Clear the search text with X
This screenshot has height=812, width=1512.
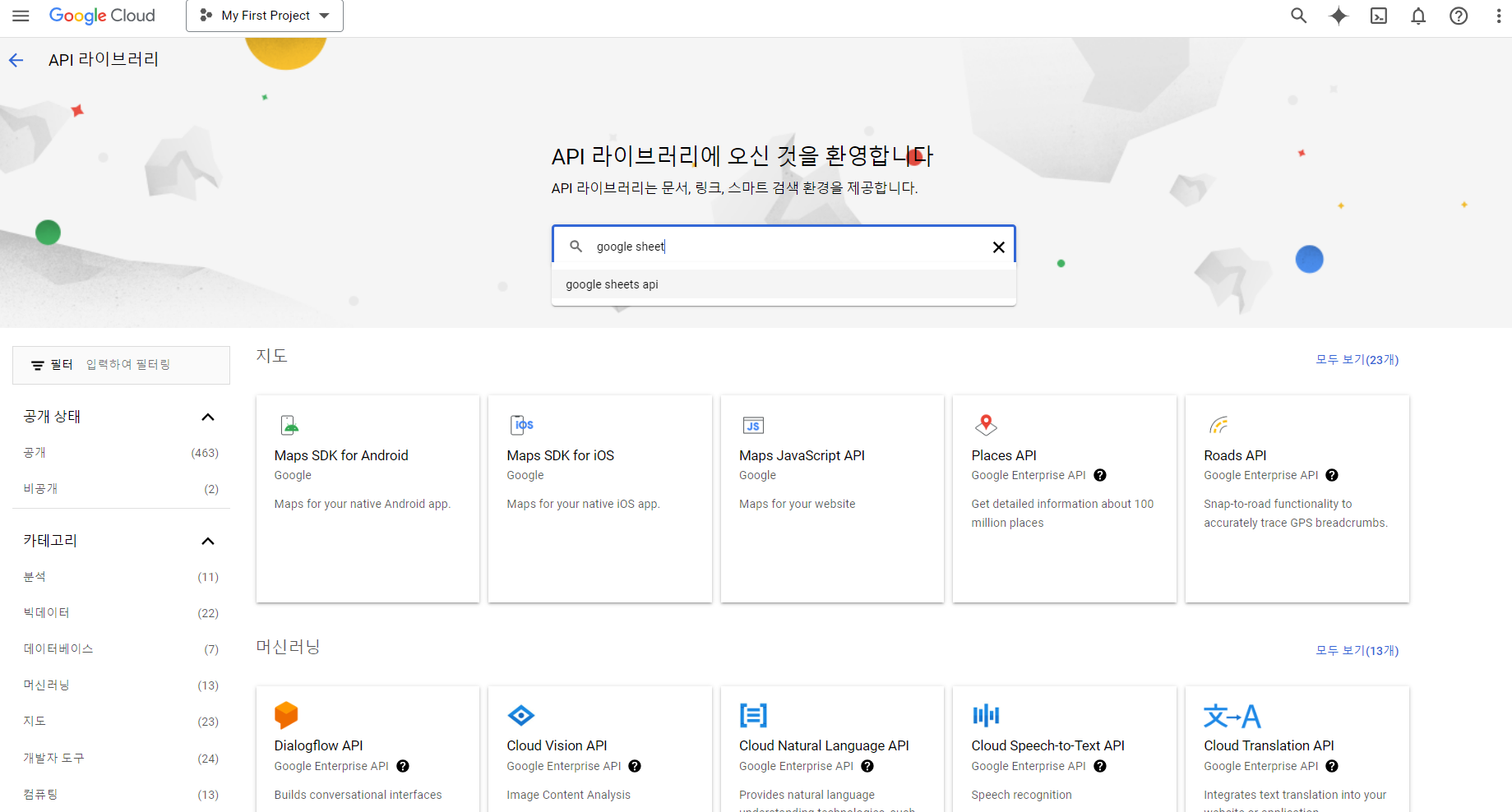(x=998, y=247)
